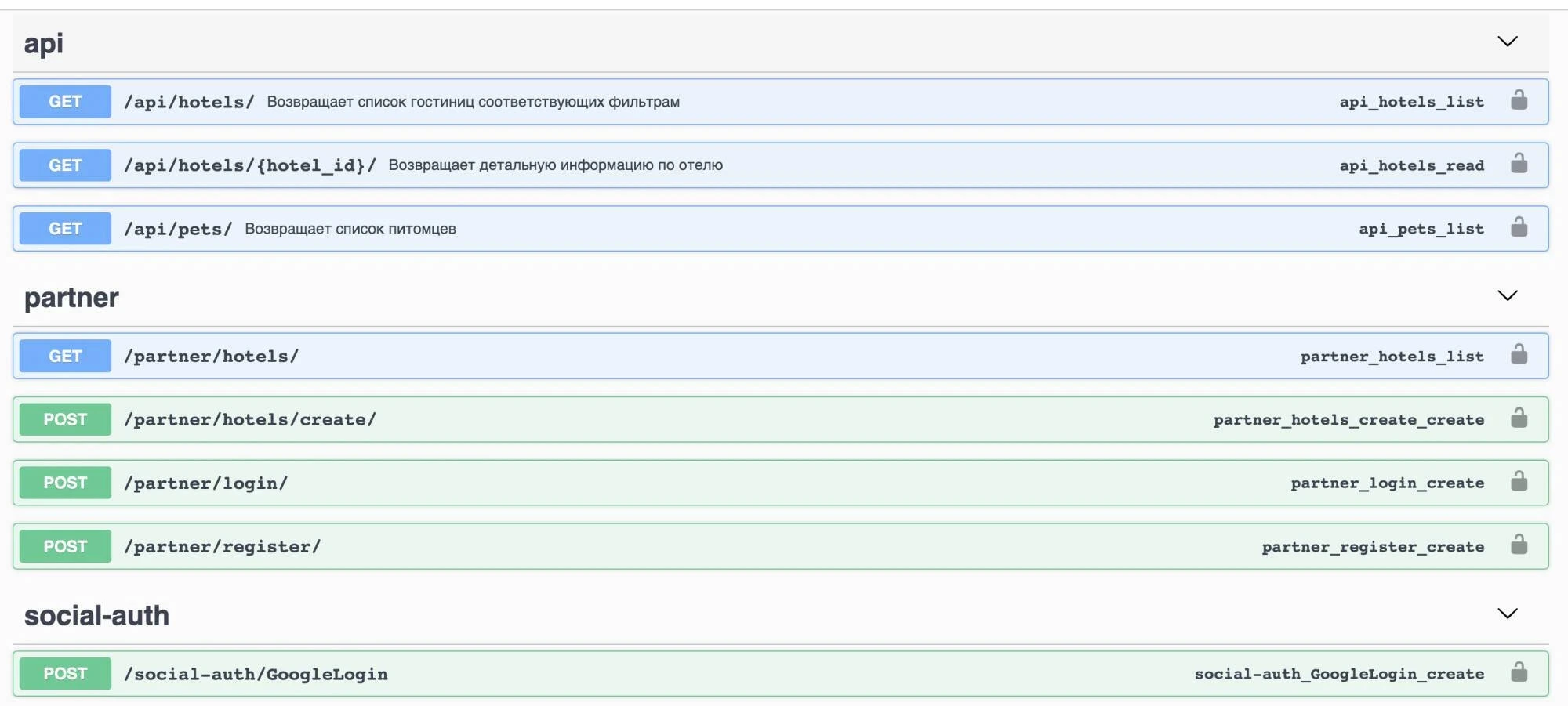Click the api_hotels_read operation ID
Screen dimensions: 1568x706
pyautogui.click(x=1411, y=165)
